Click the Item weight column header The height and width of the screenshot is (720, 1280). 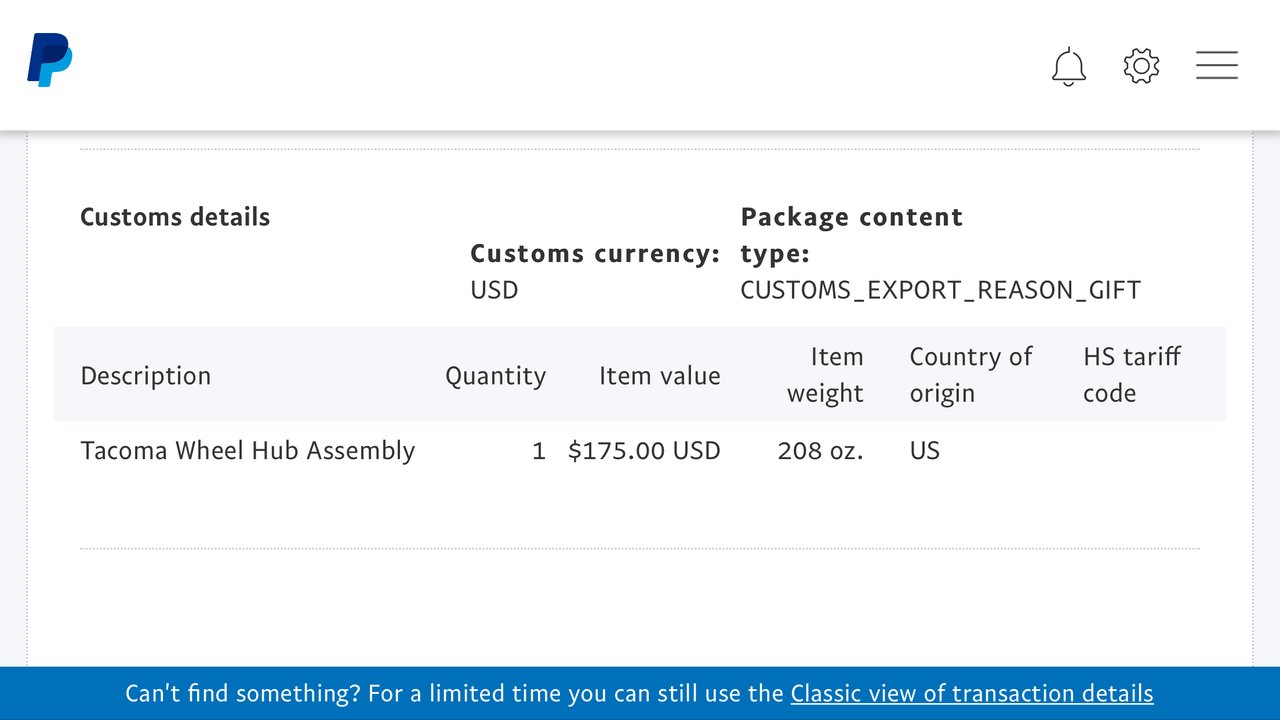point(825,375)
